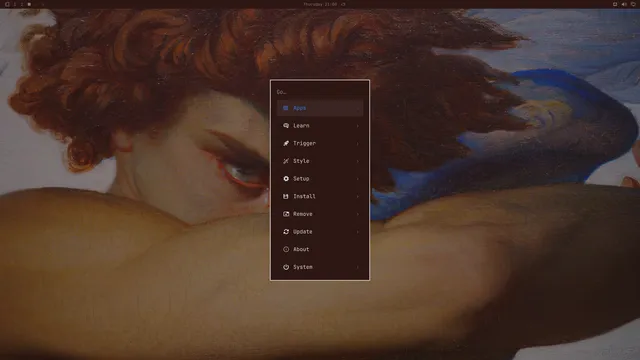Expand the Trigger submenu chevron
Image resolution: width=640 pixels, height=360 pixels.
[x=358, y=143]
